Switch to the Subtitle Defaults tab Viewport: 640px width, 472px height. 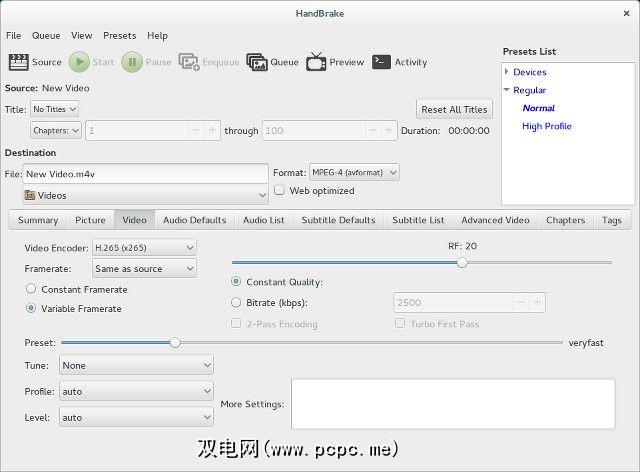[338, 220]
